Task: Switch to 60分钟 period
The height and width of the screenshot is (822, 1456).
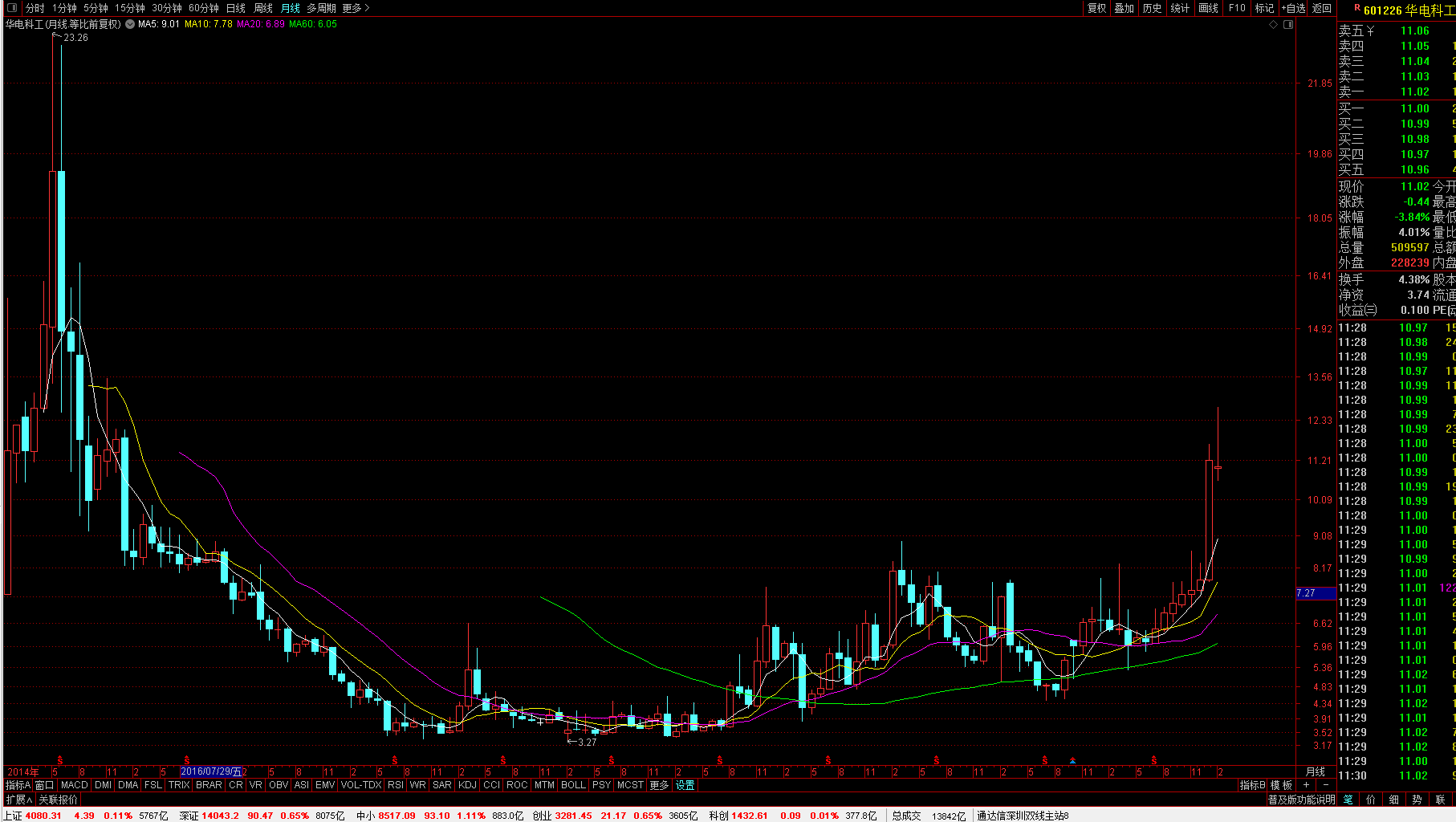Action: 204,8
